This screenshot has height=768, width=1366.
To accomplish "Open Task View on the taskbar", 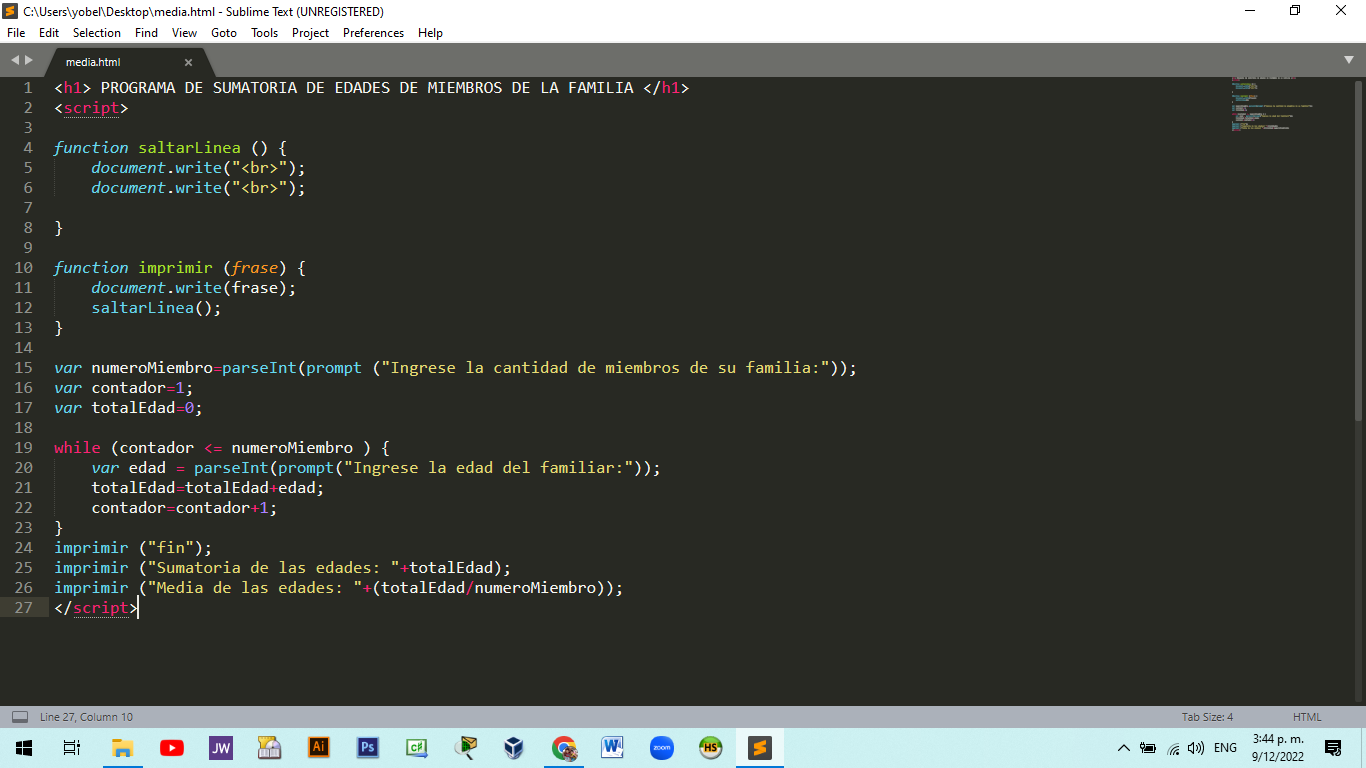I will [x=72, y=747].
